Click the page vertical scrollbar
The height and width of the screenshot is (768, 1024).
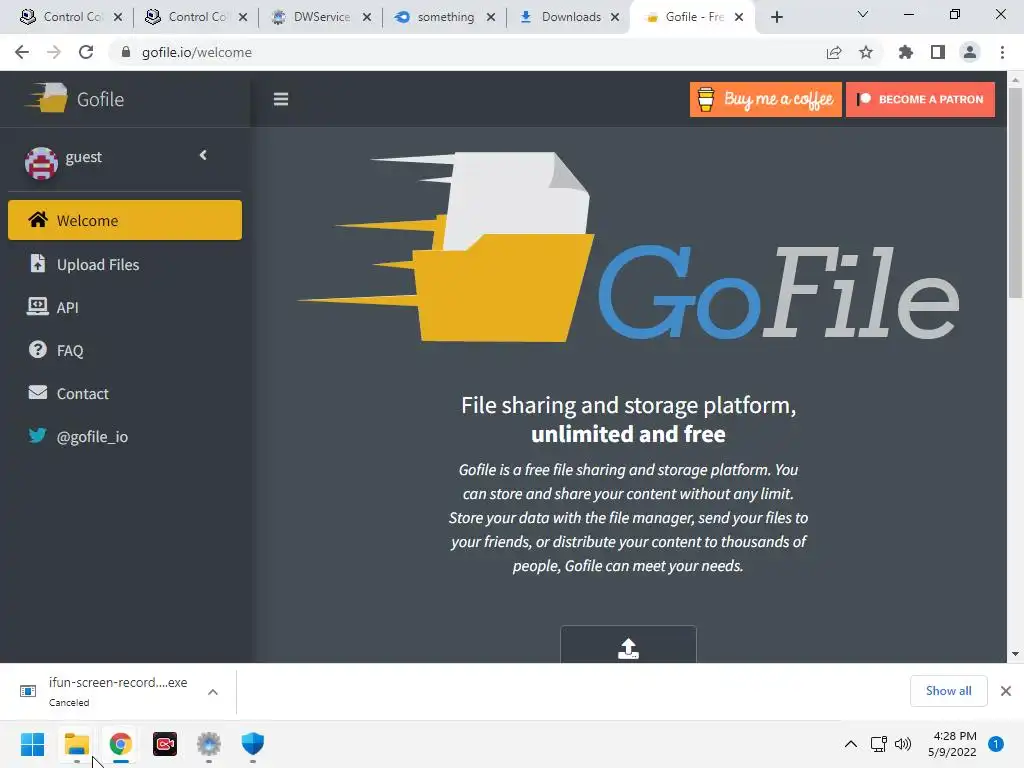1015,193
